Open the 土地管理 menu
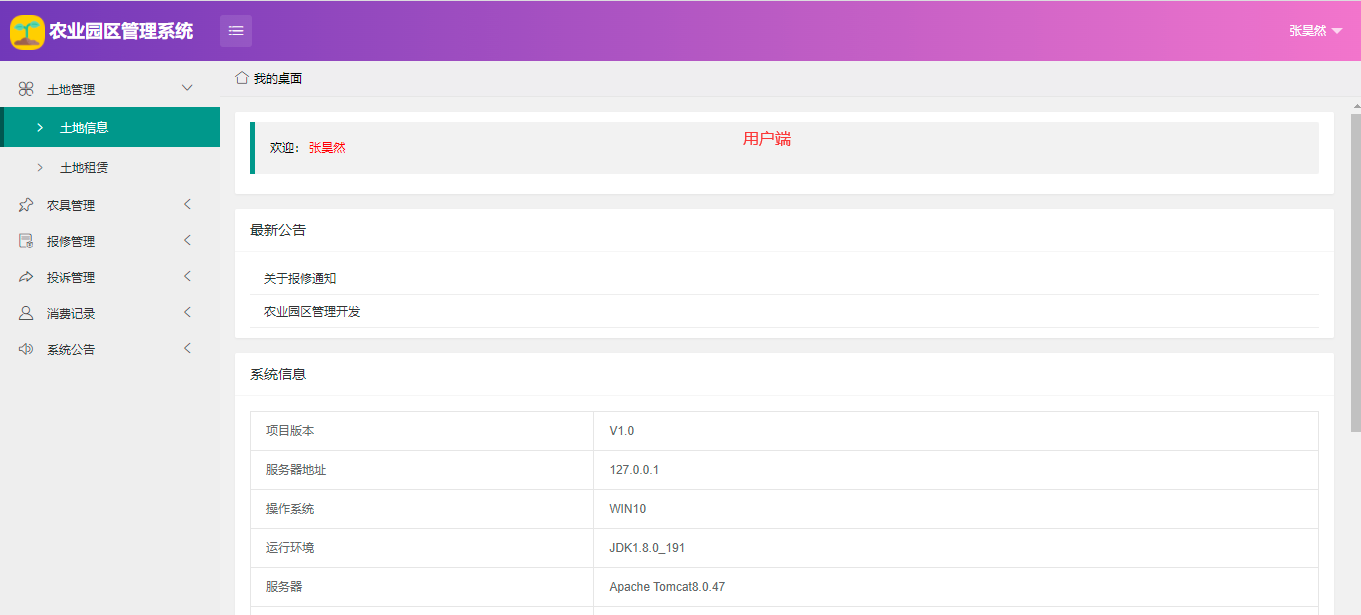This screenshot has height=615, width=1361. (x=110, y=89)
